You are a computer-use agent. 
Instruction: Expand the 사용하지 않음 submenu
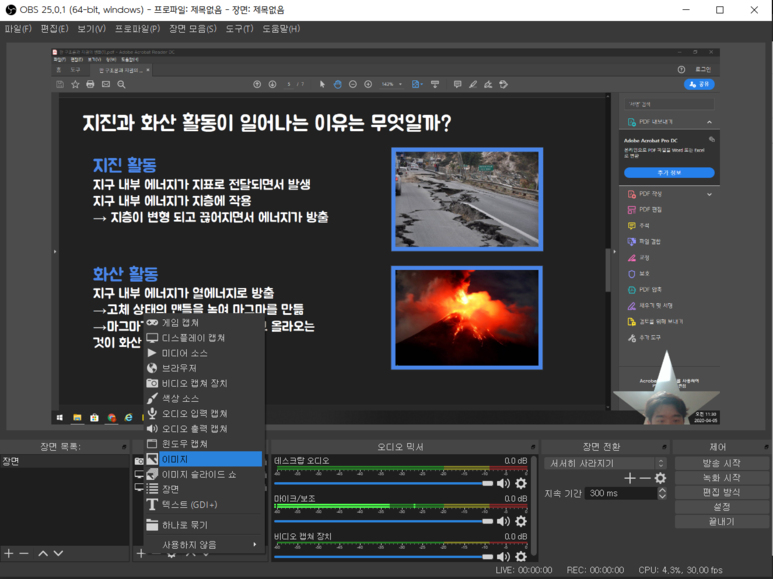pyautogui.click(x=204, y=544)
